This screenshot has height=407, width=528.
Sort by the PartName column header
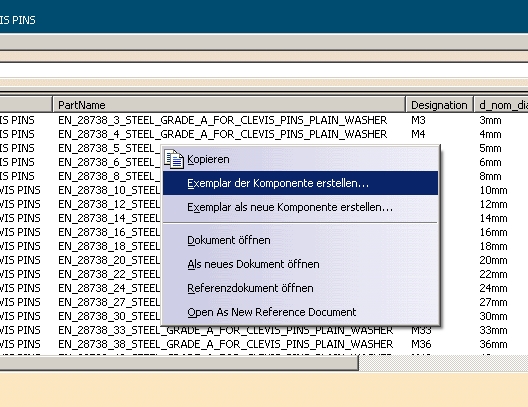click(x=229, y=105)
